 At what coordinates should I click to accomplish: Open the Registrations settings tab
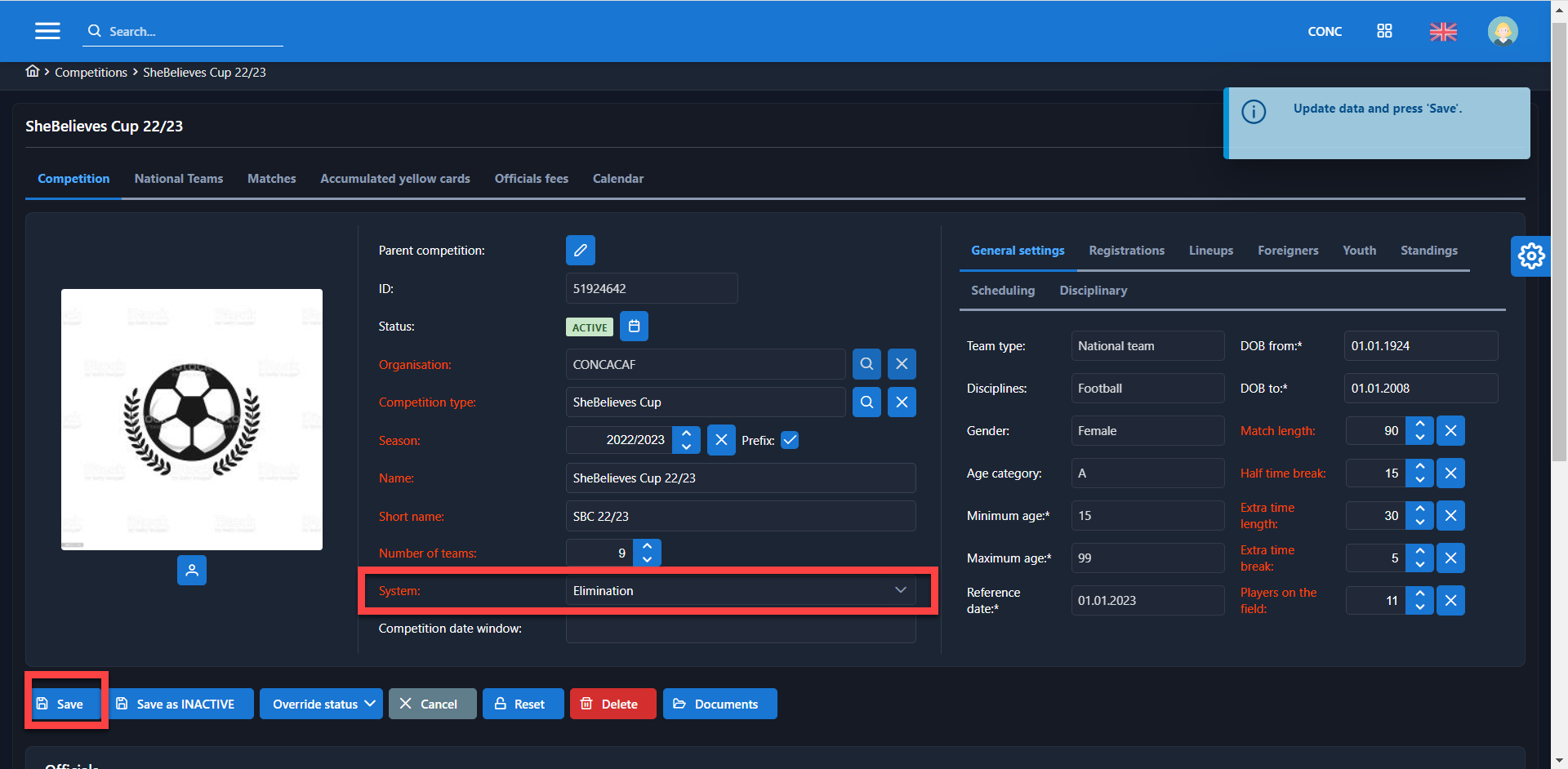click(x=1126, y=251)
